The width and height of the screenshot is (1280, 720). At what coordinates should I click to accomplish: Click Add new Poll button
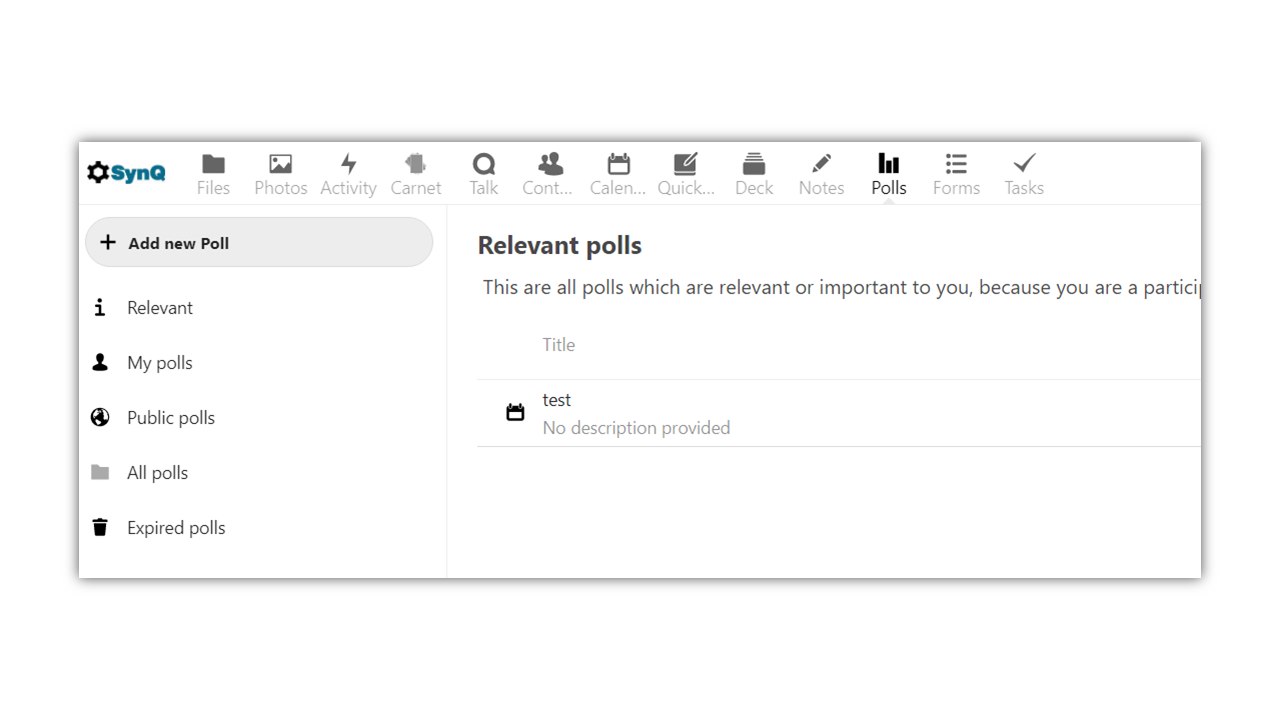tap(259, 243)
